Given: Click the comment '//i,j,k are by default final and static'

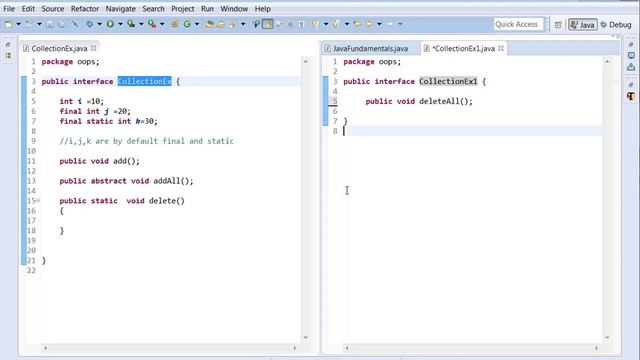Looking at the screenshot, I should [x=147, y=141].
